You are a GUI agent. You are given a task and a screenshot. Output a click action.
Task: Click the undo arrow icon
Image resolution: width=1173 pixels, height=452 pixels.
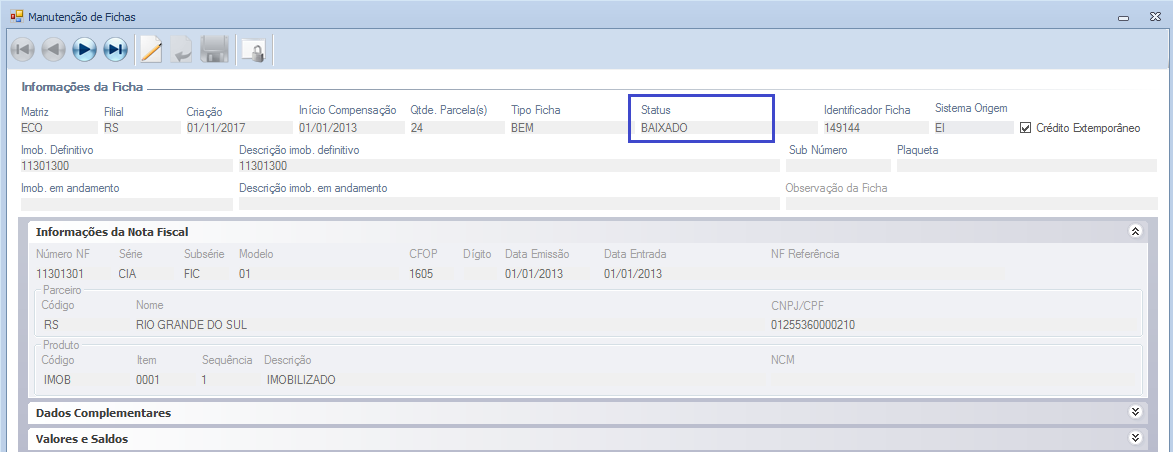[182, 51]
